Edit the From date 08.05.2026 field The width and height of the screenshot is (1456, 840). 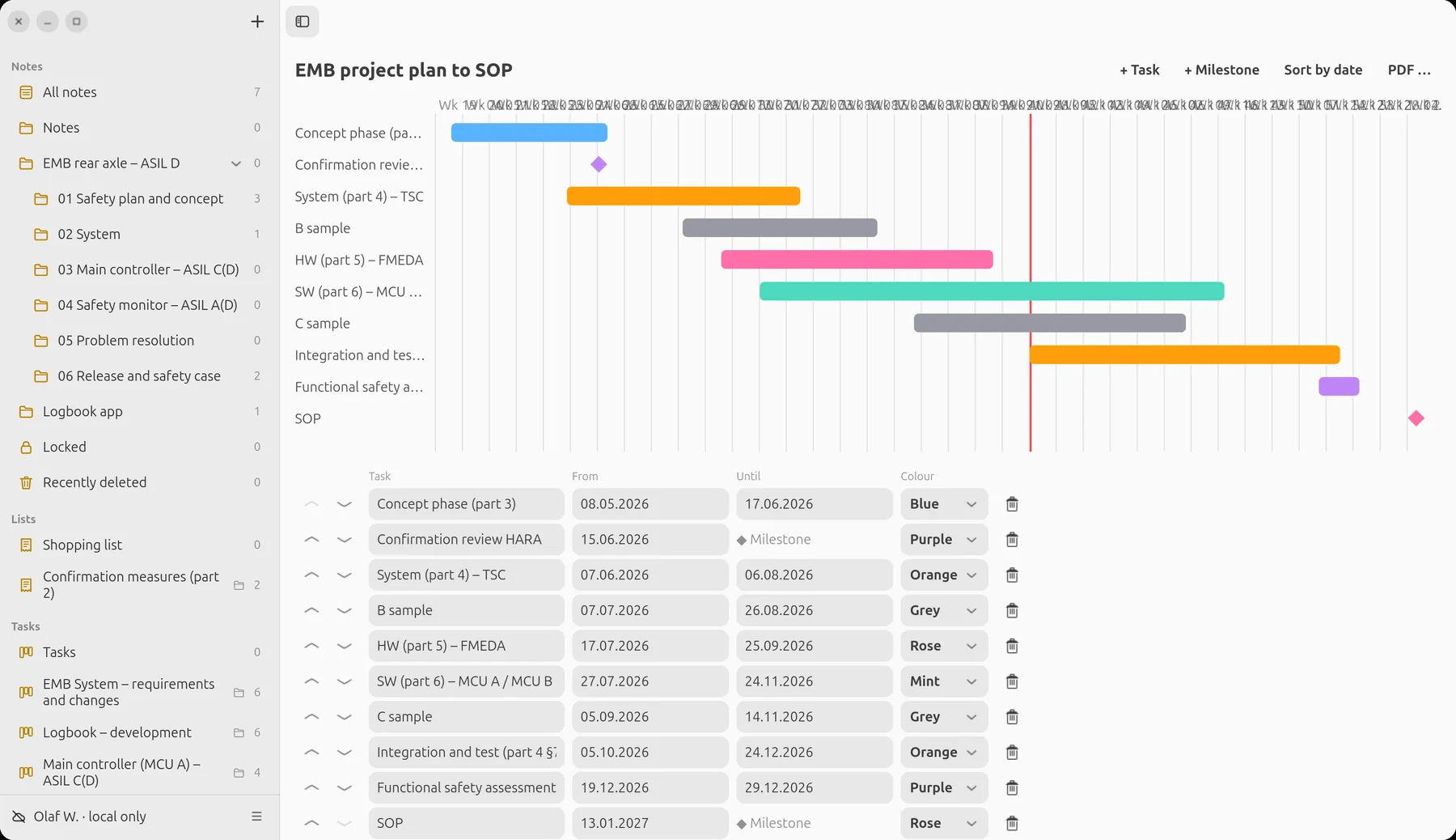(x=650, y=504)
